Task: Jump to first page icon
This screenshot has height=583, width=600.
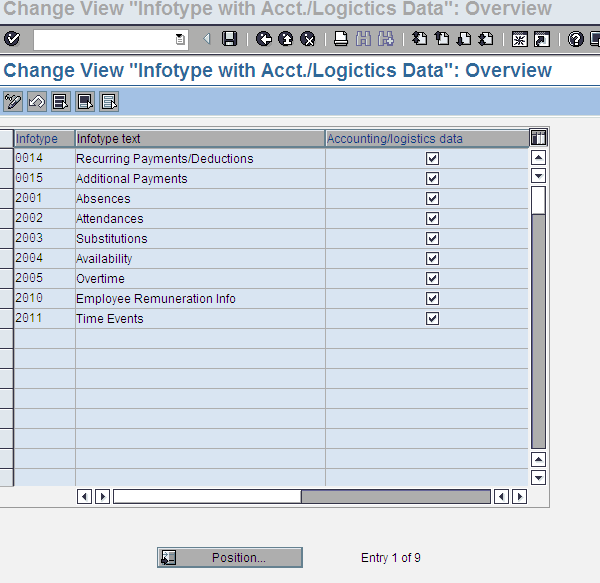Action: click(419, 39)
